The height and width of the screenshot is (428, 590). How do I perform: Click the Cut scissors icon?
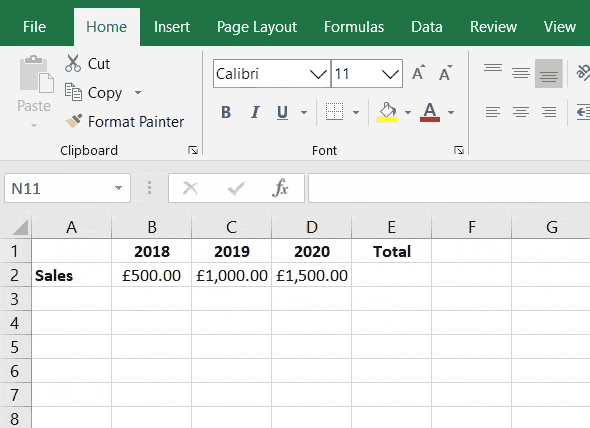[x=73, y=63]
